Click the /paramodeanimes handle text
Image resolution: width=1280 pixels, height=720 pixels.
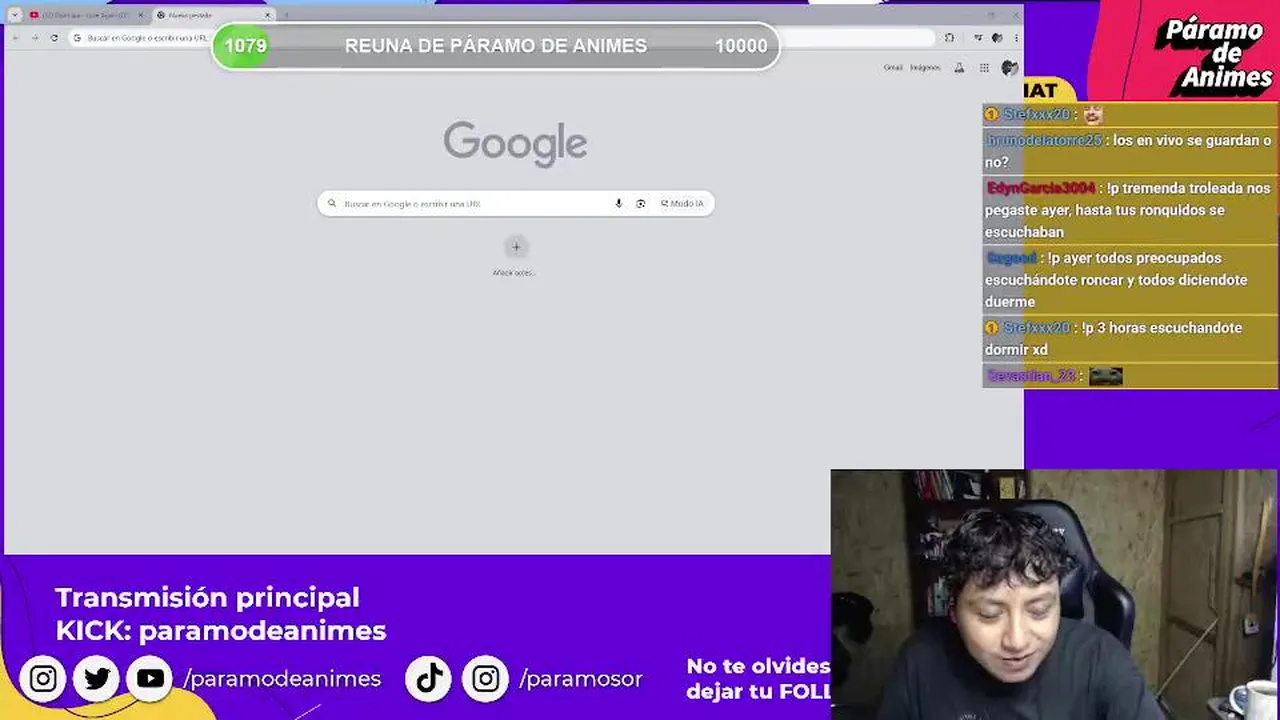click(x=282, y=679)
